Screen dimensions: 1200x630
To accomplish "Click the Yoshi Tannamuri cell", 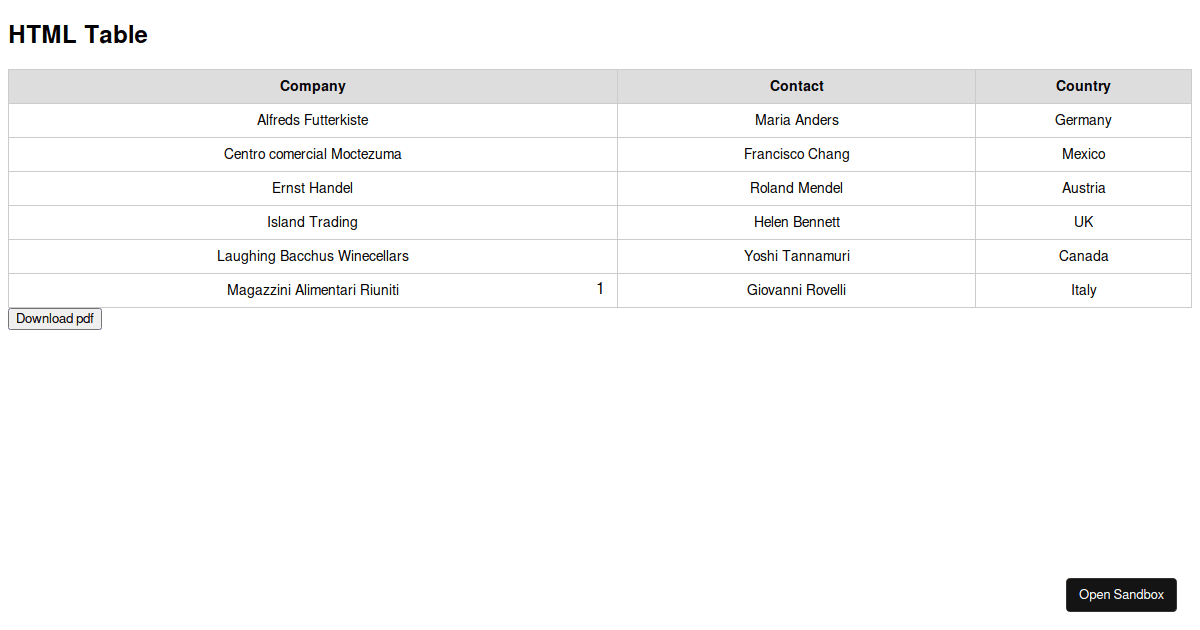I will 797,257.
